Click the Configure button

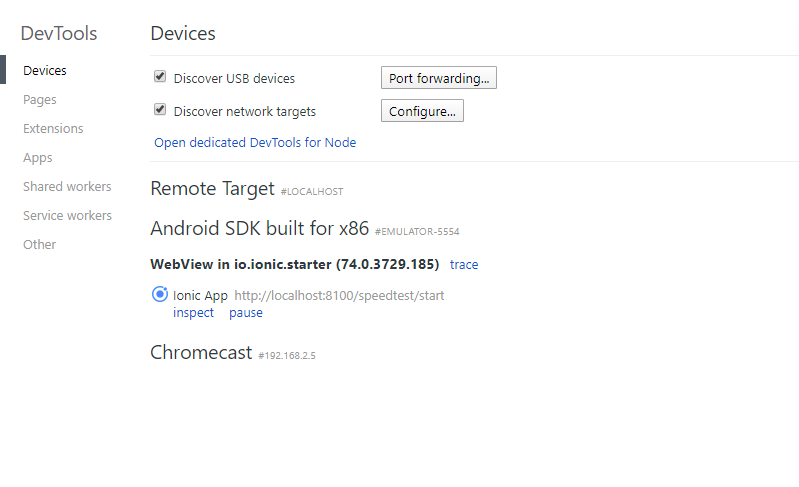(422, 111)
